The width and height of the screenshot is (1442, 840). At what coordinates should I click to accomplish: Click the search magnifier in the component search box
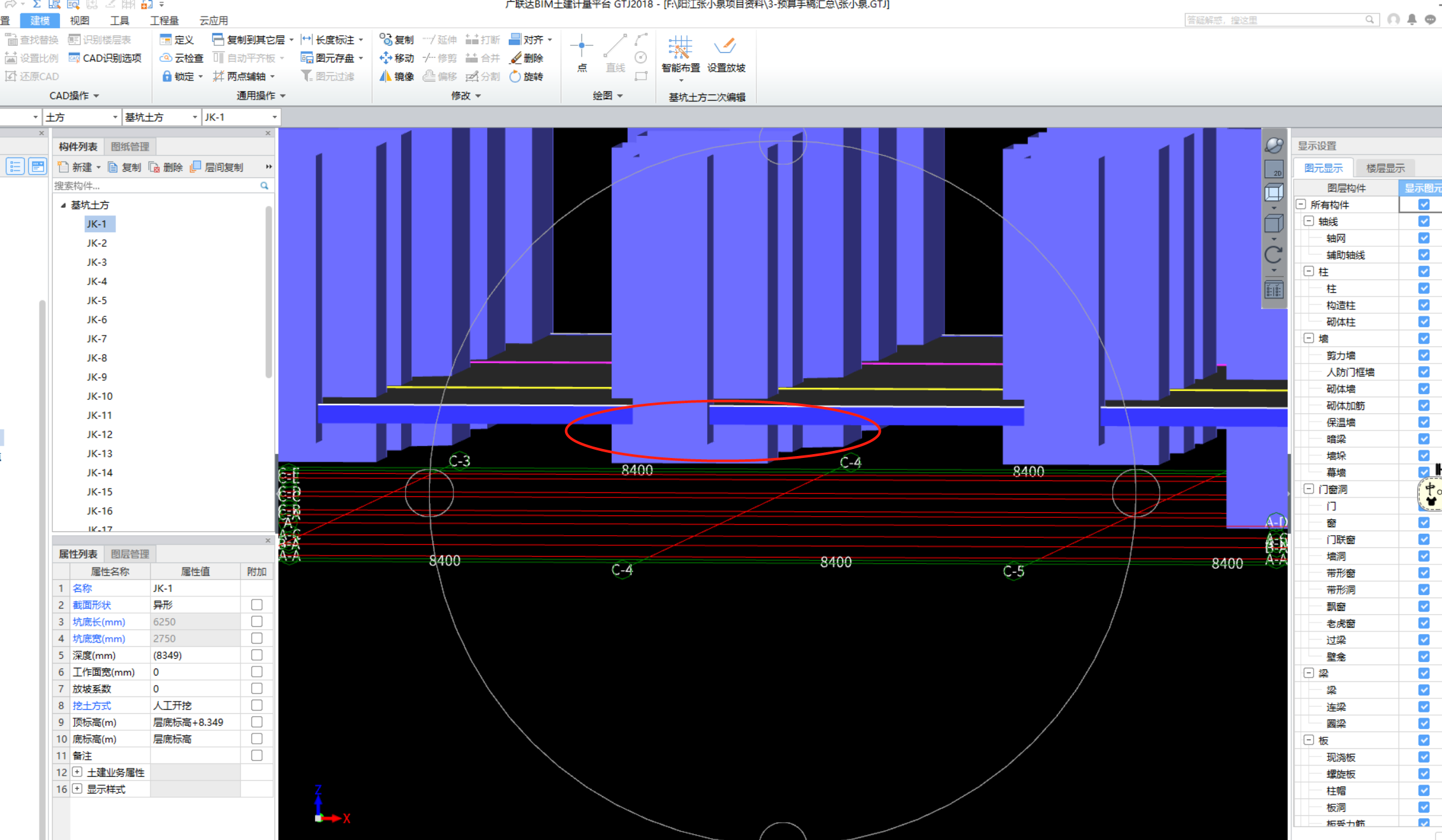click(x=264, y=186)
